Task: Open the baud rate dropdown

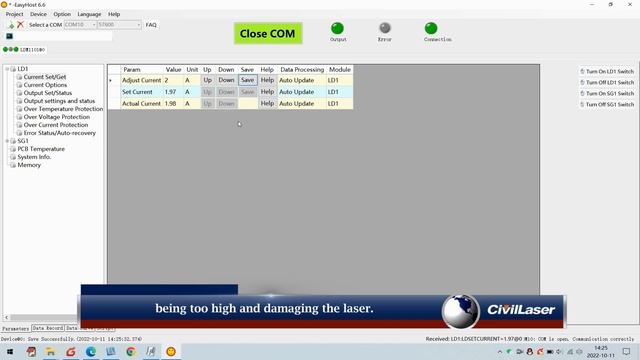Action: click(138, 25)
